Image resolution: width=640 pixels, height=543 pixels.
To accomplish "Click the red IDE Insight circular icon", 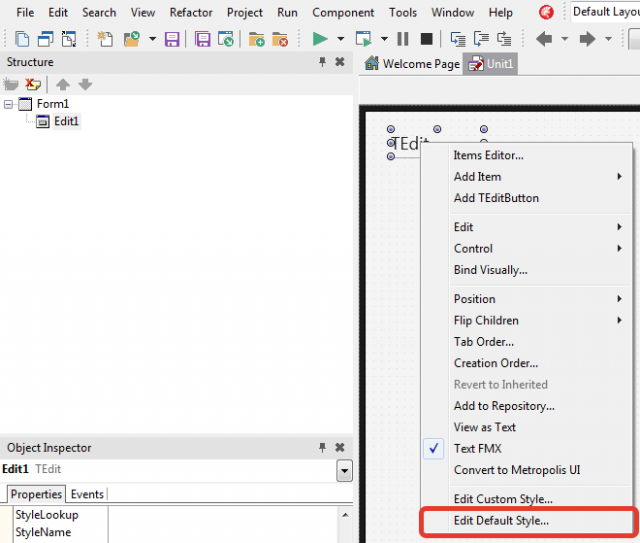I will (x=546, y=12).
